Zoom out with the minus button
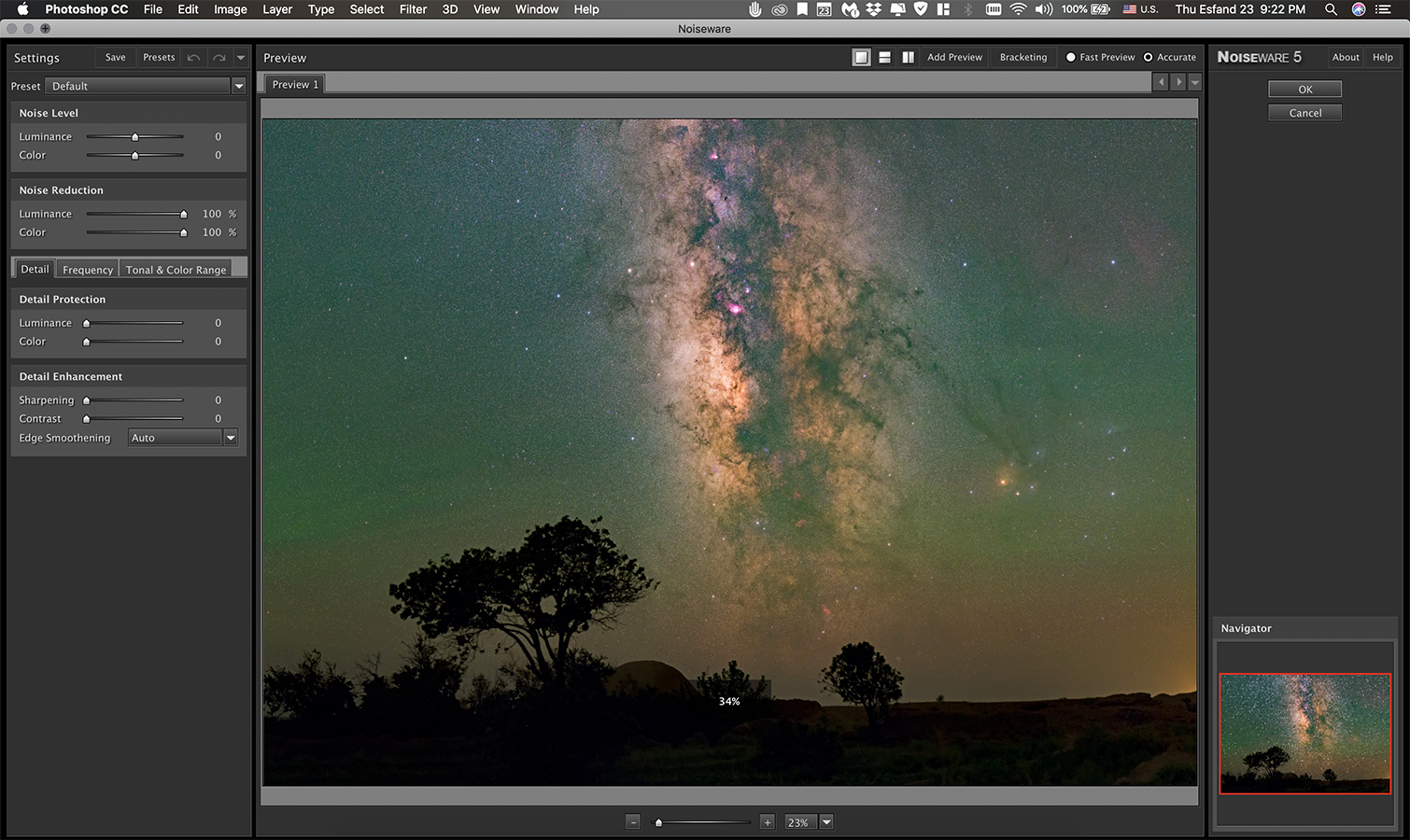Screen dimensions: 1410x840 click(633, 822)
